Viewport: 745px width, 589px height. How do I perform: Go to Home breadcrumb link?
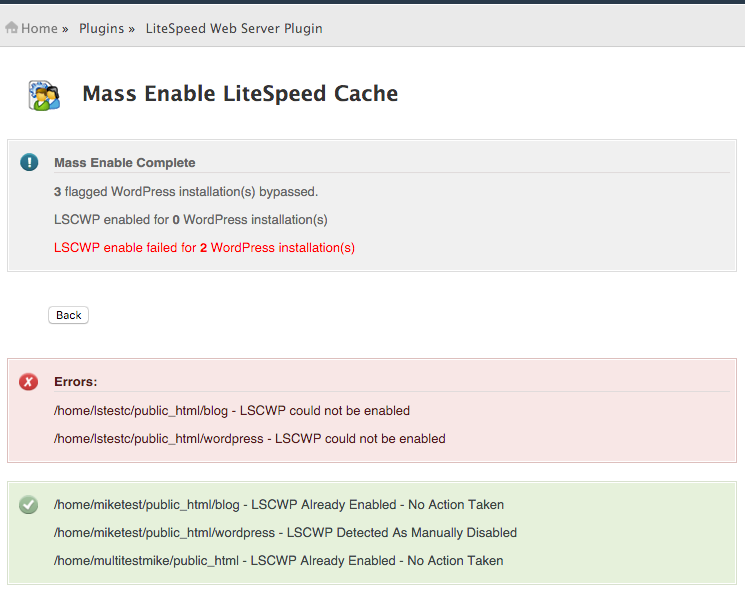(39, 28)
